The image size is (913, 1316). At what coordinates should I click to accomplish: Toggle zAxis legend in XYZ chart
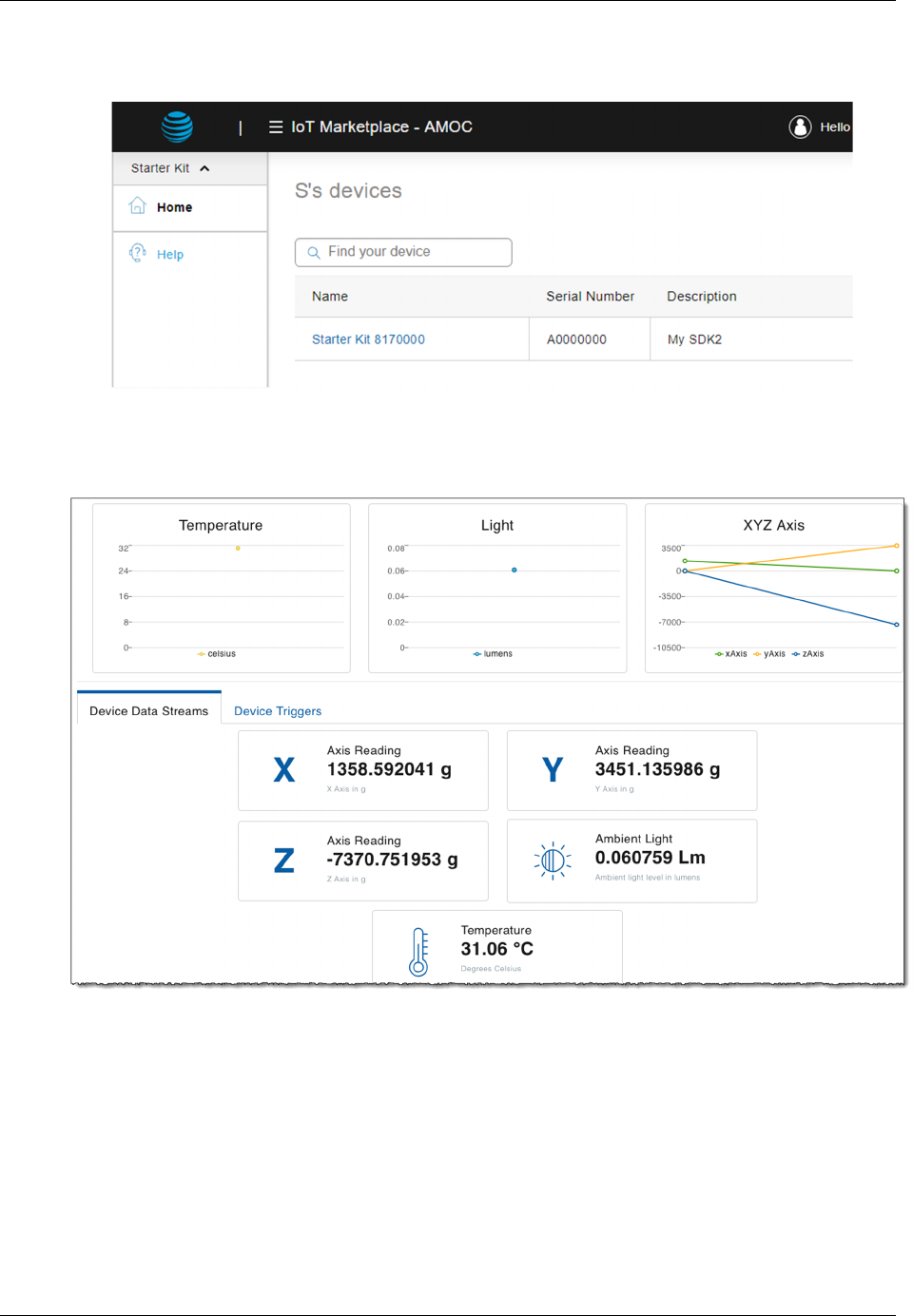(808, 654)
